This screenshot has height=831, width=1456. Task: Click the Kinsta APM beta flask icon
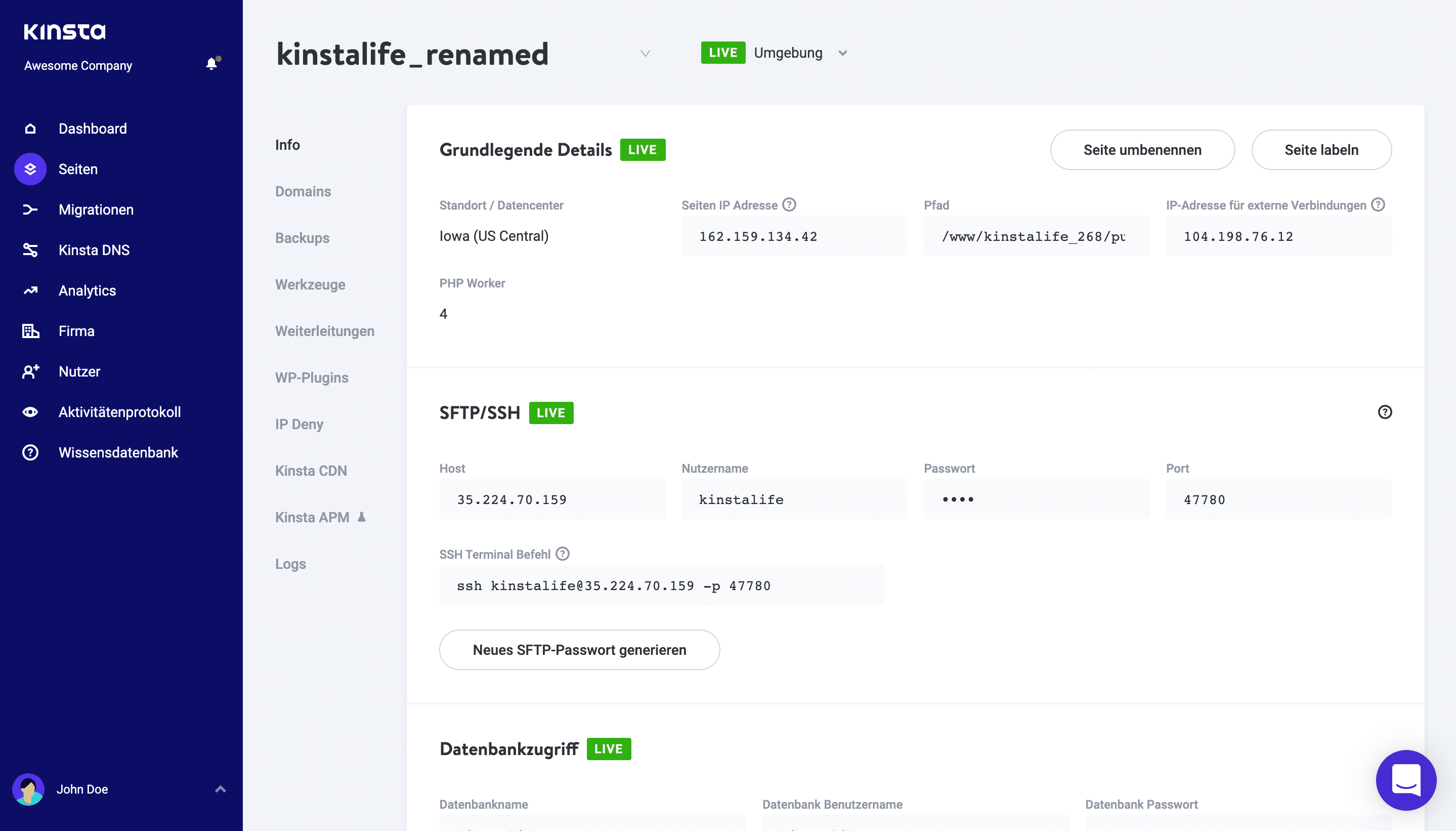tap(361, 517)
